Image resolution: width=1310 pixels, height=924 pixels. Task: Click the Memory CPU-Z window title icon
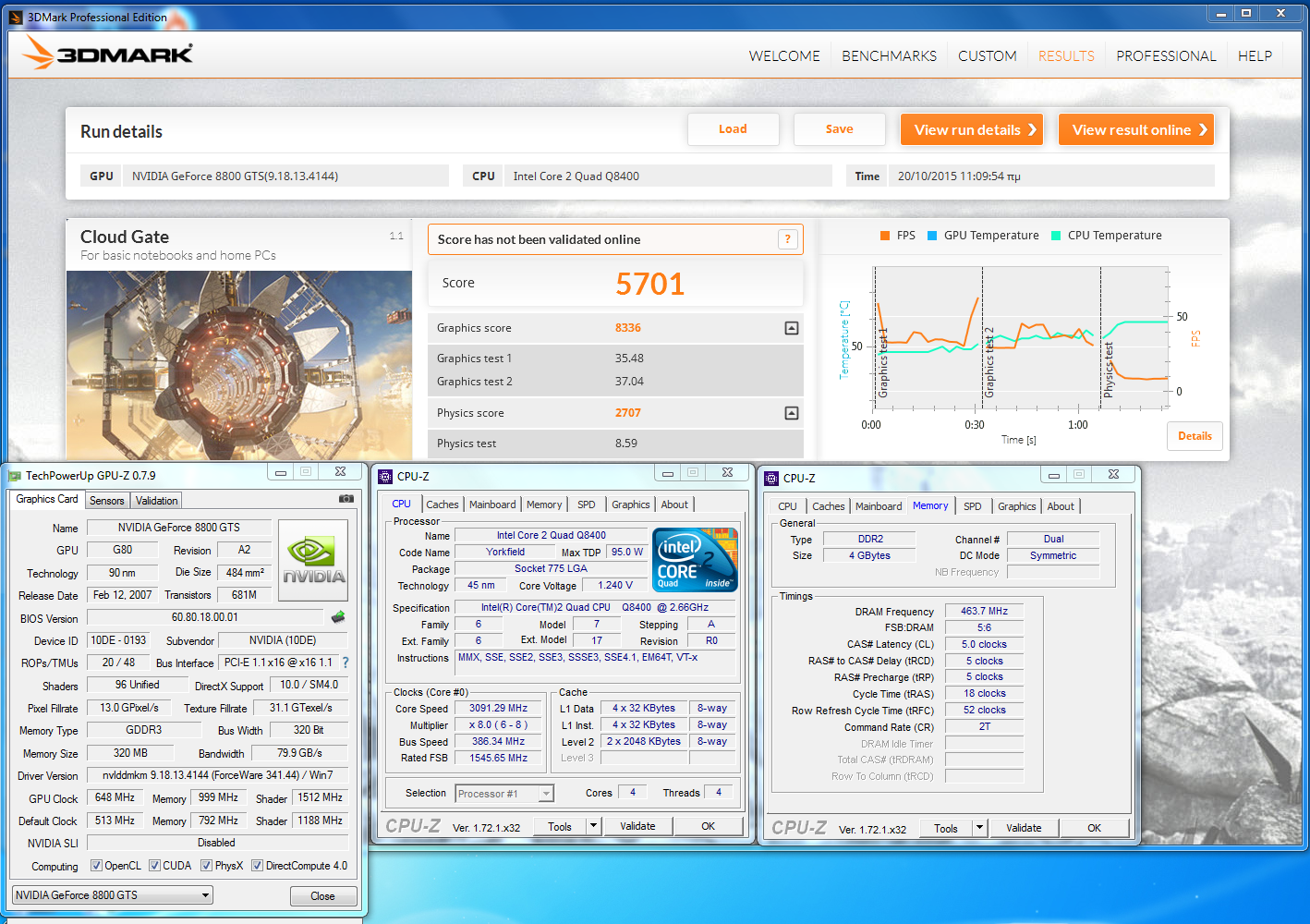[x=771, y=479]
